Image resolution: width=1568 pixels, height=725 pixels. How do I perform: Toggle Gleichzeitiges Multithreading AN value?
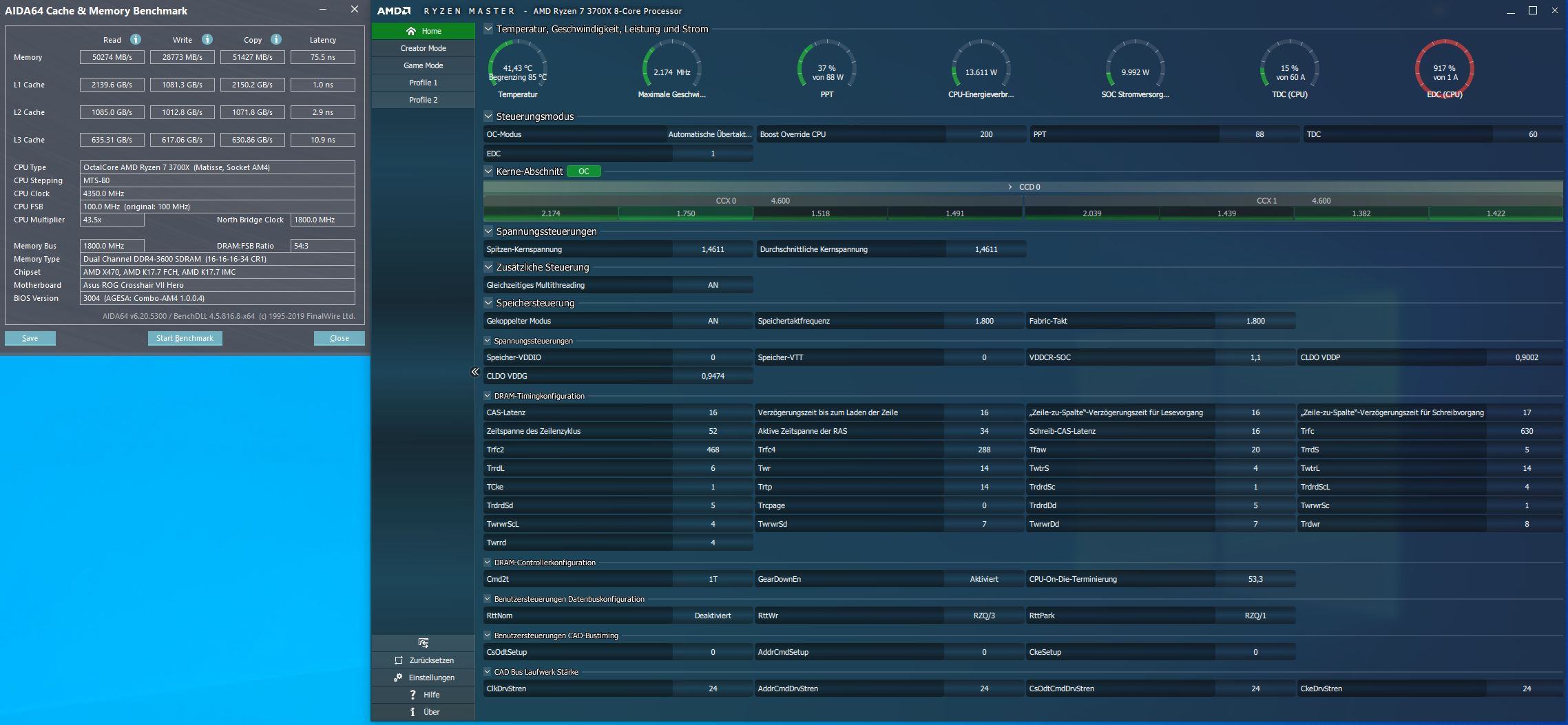click(x=713, y=285)
